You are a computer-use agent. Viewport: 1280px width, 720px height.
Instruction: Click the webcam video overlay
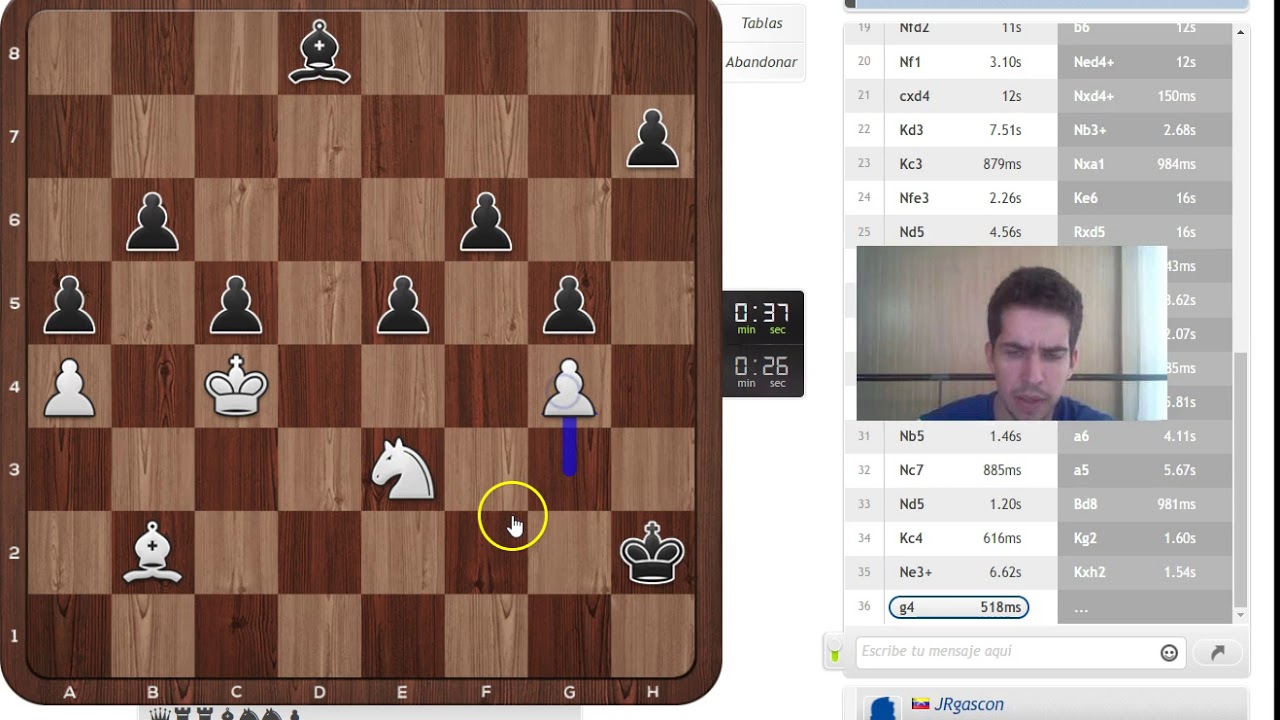pyautogui.click(x=1011, y=333)
